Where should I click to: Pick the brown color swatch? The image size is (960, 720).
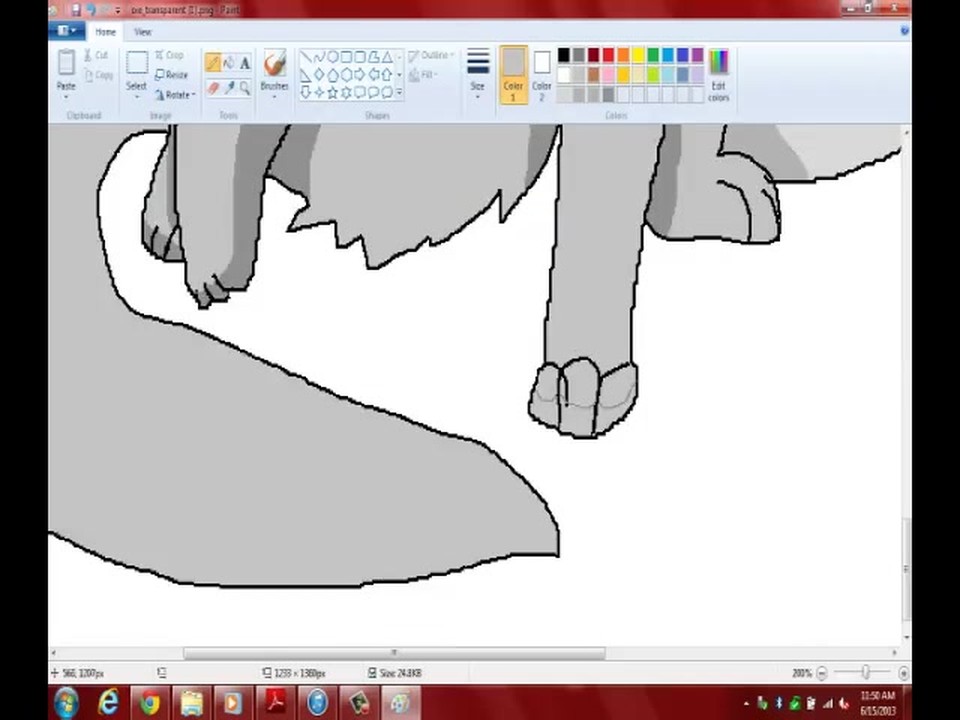[x=593, y=75]
